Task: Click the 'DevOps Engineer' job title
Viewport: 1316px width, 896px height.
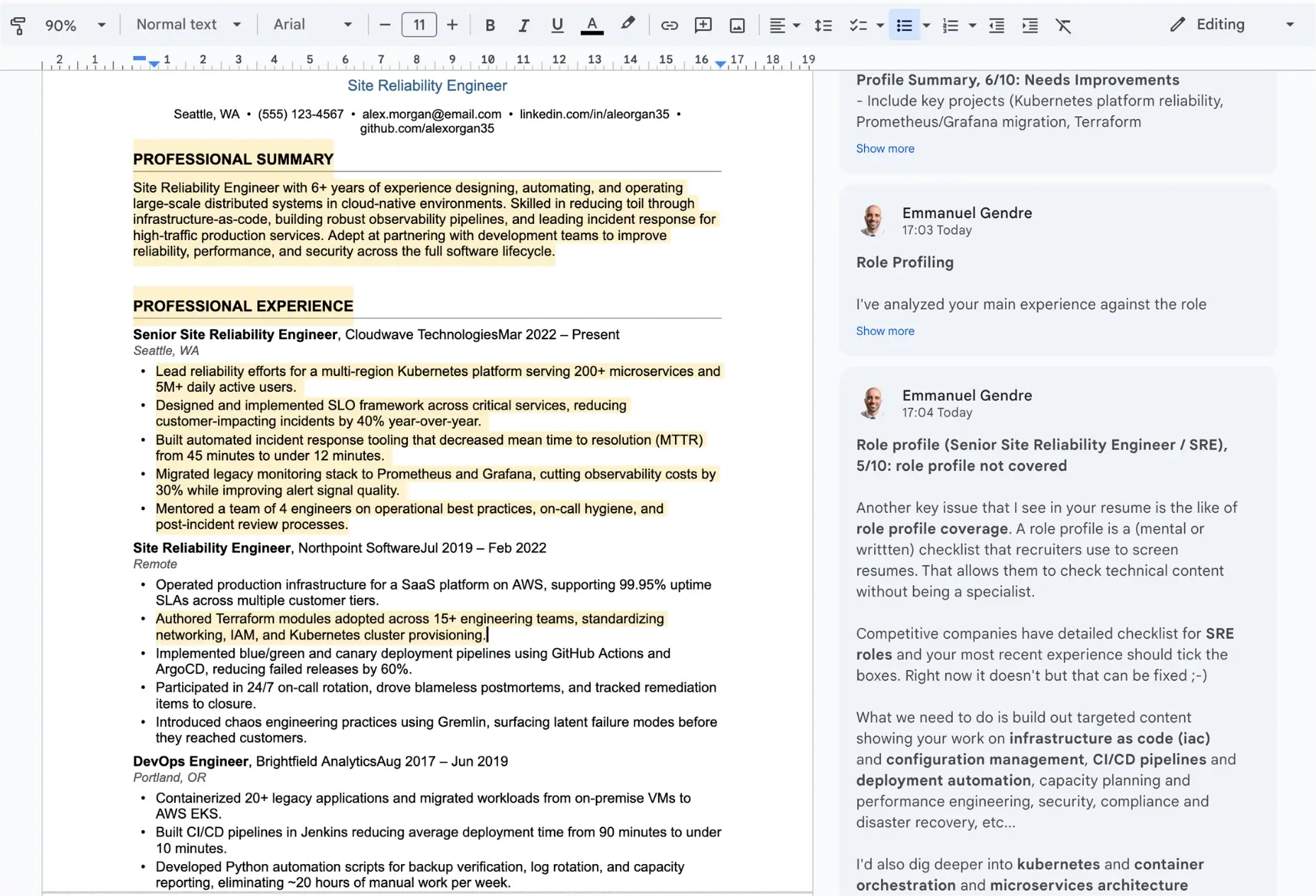Action: click(x=191, y=761)
